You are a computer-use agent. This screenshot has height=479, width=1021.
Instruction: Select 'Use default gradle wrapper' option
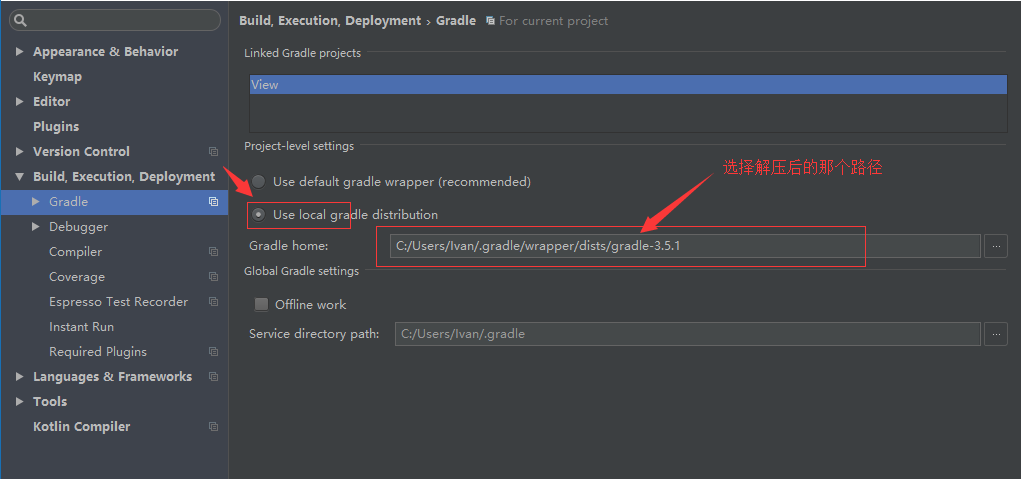(x=259, y=182)
